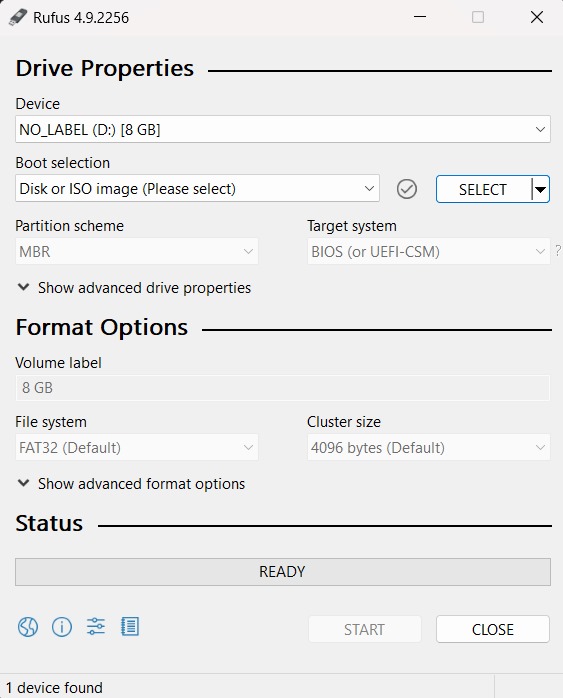Expand Show advanced format options

point(131,483)
